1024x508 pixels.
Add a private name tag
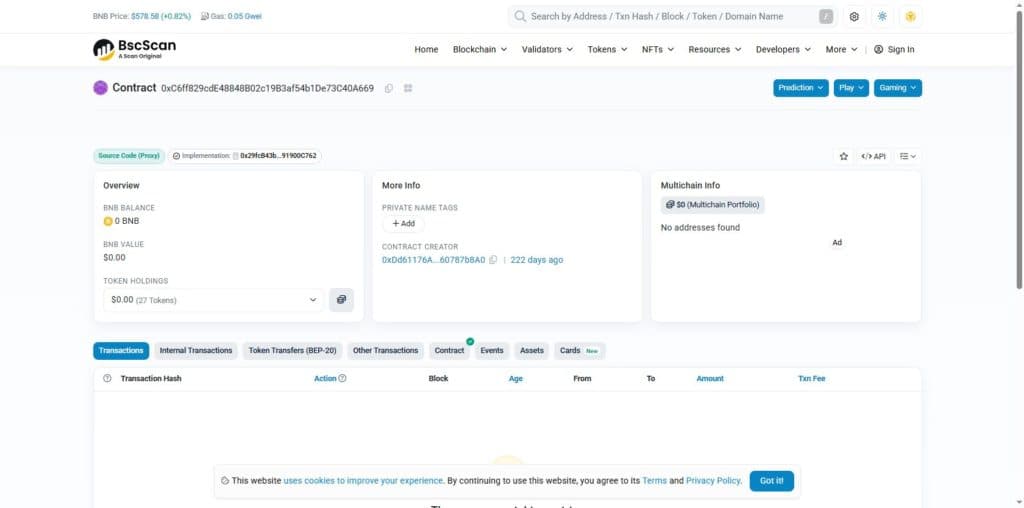(x=403, y=224)
